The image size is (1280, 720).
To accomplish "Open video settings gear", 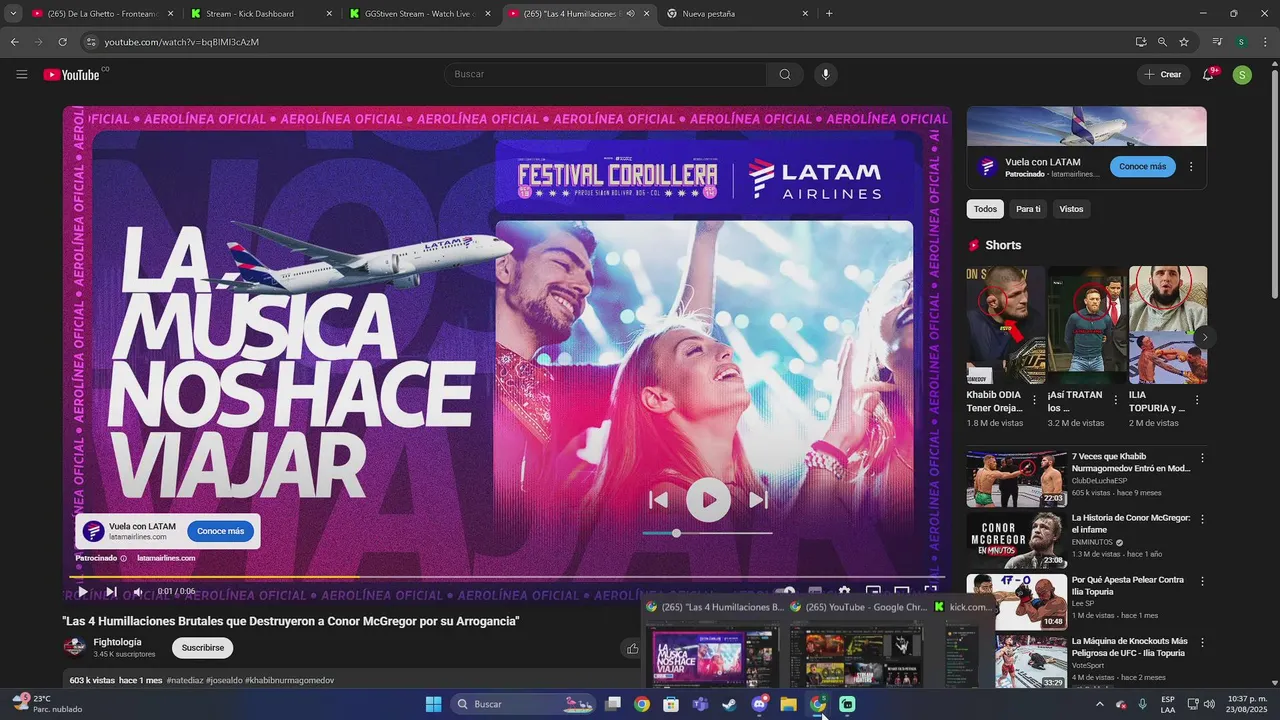I will coord(844,592).
